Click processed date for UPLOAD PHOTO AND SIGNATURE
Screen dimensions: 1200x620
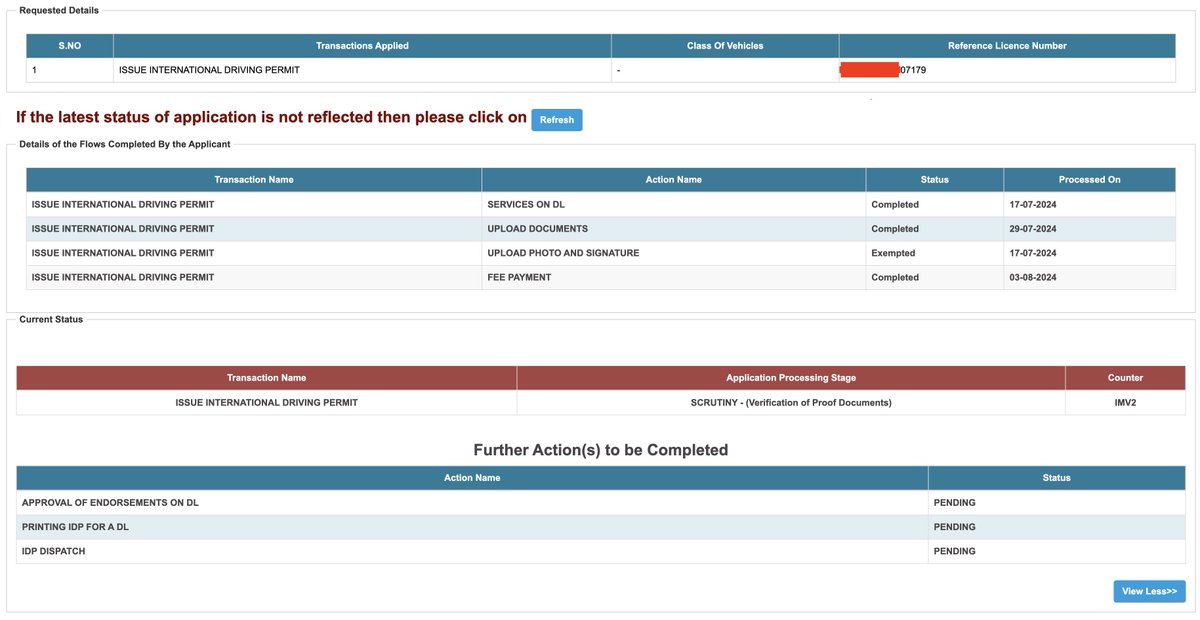pos(1089,253)
